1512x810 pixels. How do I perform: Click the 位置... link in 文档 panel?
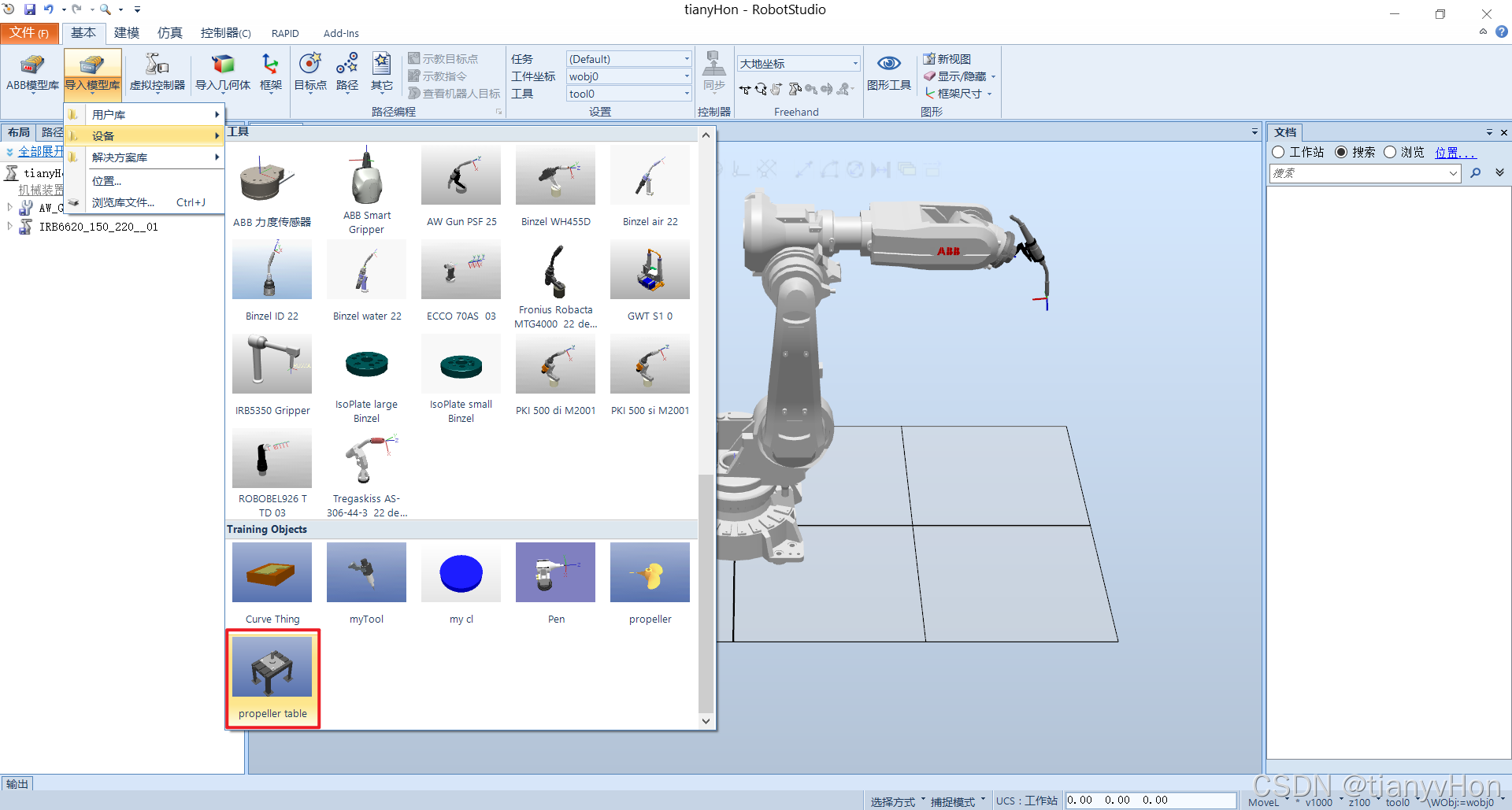1455,152
